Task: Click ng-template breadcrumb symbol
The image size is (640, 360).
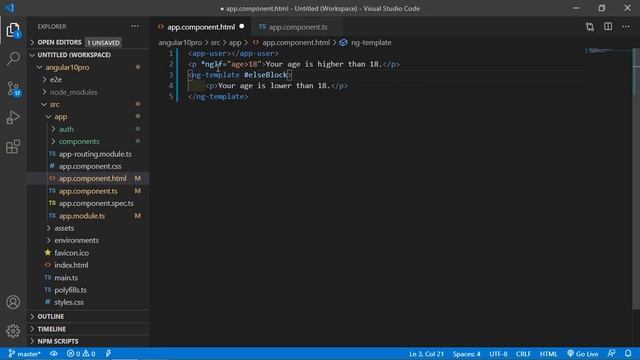Action: point(365,42)
